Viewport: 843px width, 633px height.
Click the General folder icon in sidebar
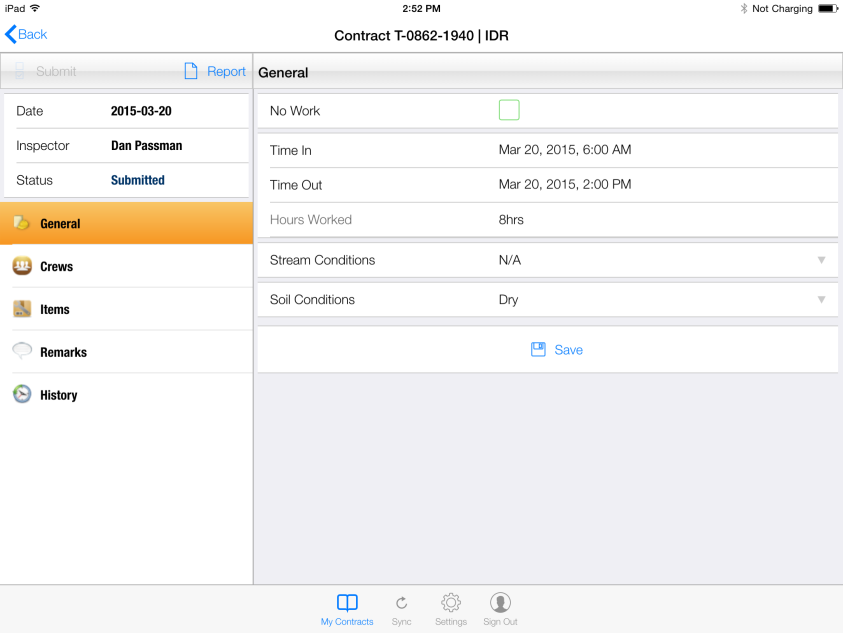pyautogui.click(x=21, y=223)
